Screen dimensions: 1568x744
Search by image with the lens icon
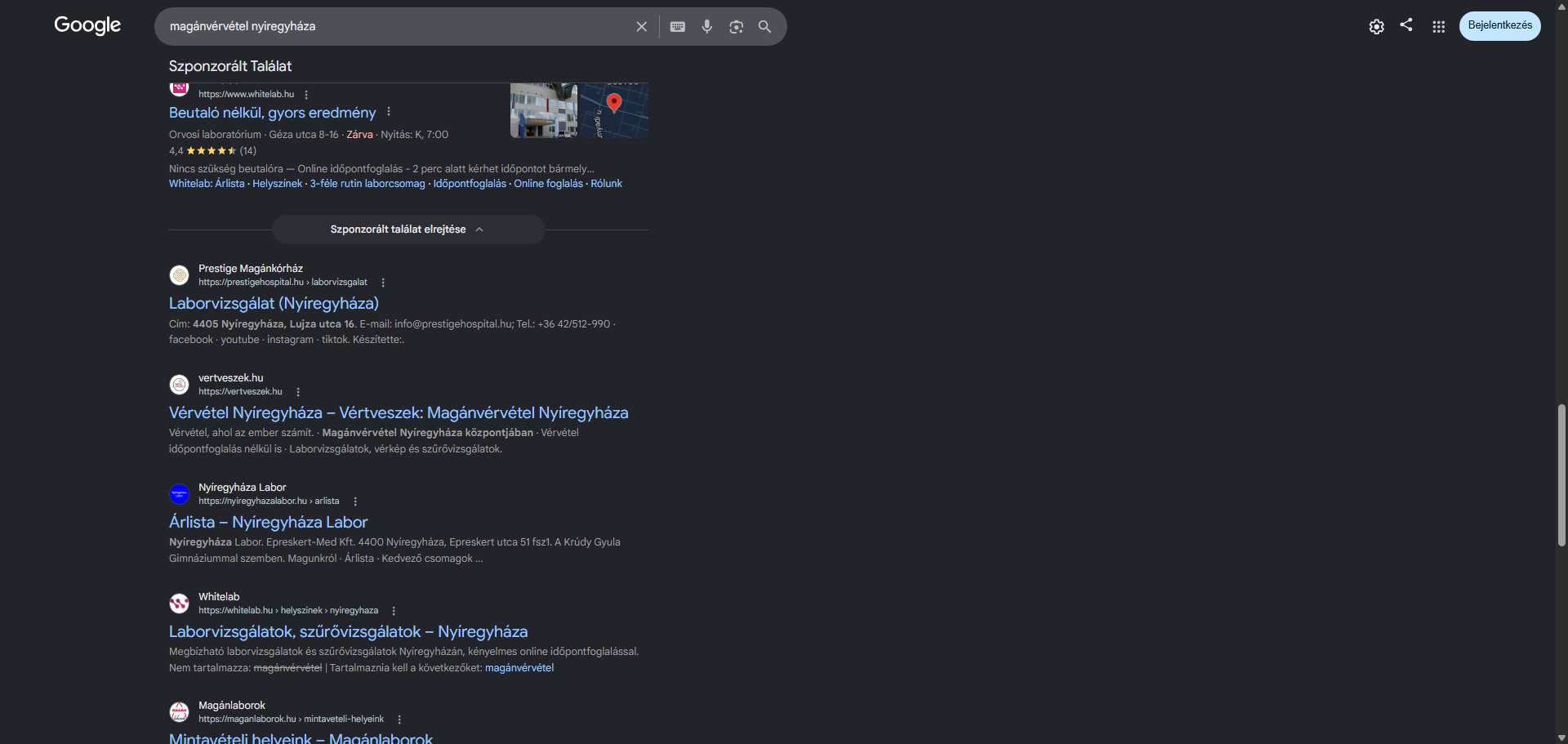point(737,26)
